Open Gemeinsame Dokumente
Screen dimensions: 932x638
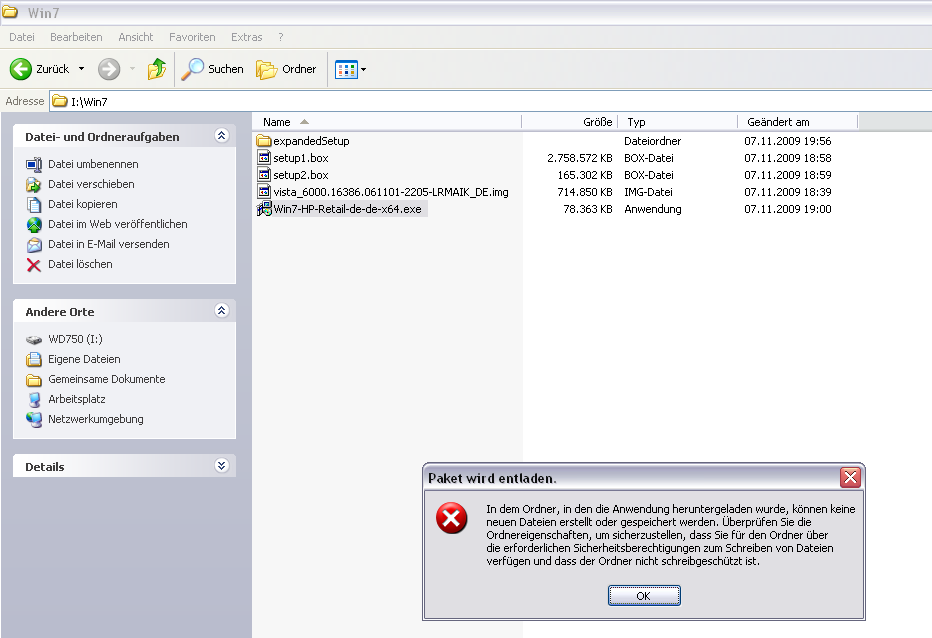[x=107, y=379]
